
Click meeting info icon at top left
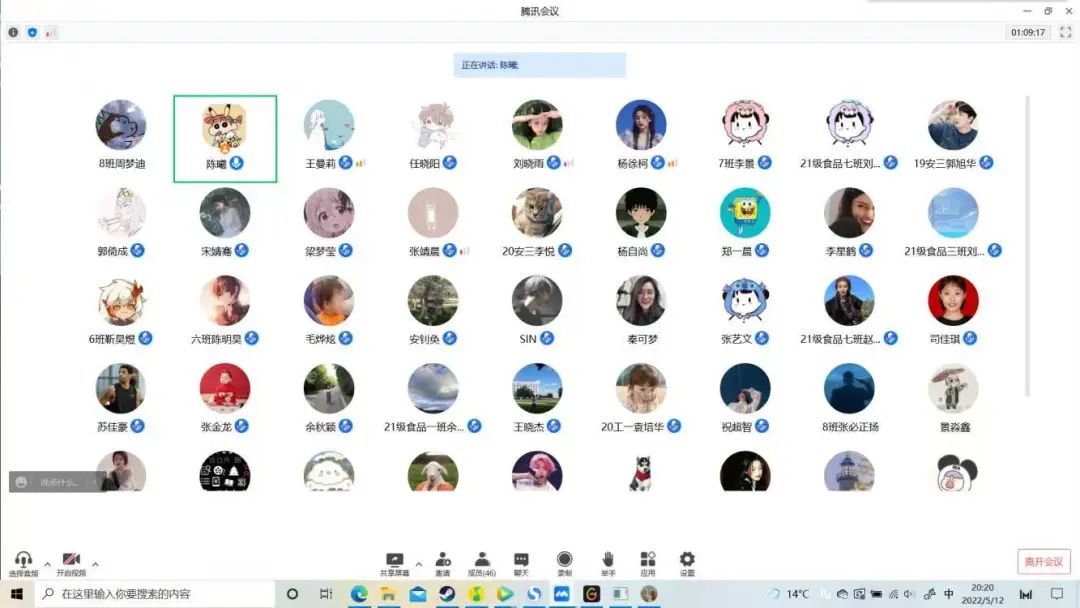13,32
